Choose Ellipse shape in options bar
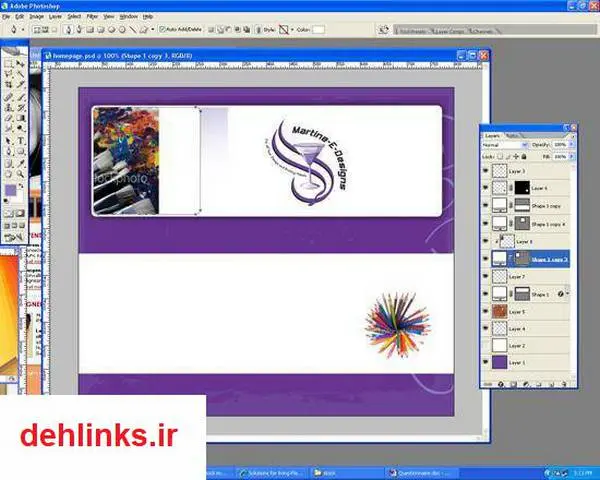Screen dimensions: 600x480 (111, 29)
